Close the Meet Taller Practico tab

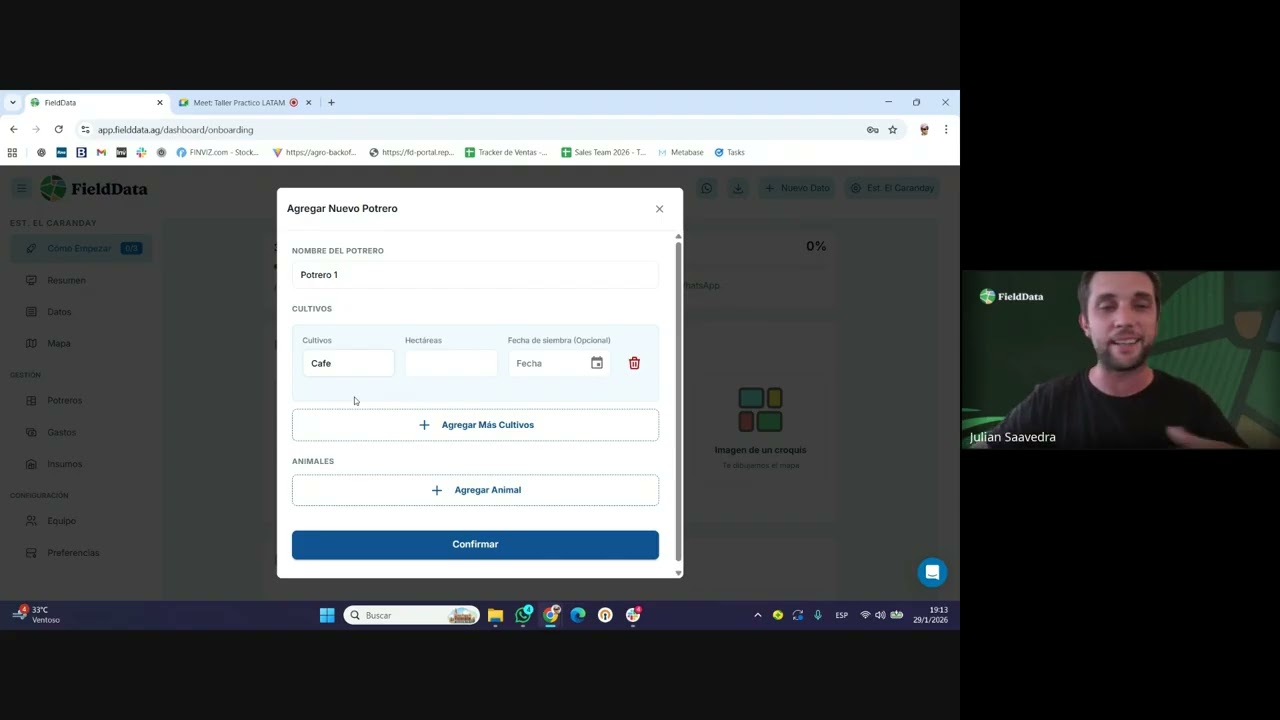coord(308,102)
